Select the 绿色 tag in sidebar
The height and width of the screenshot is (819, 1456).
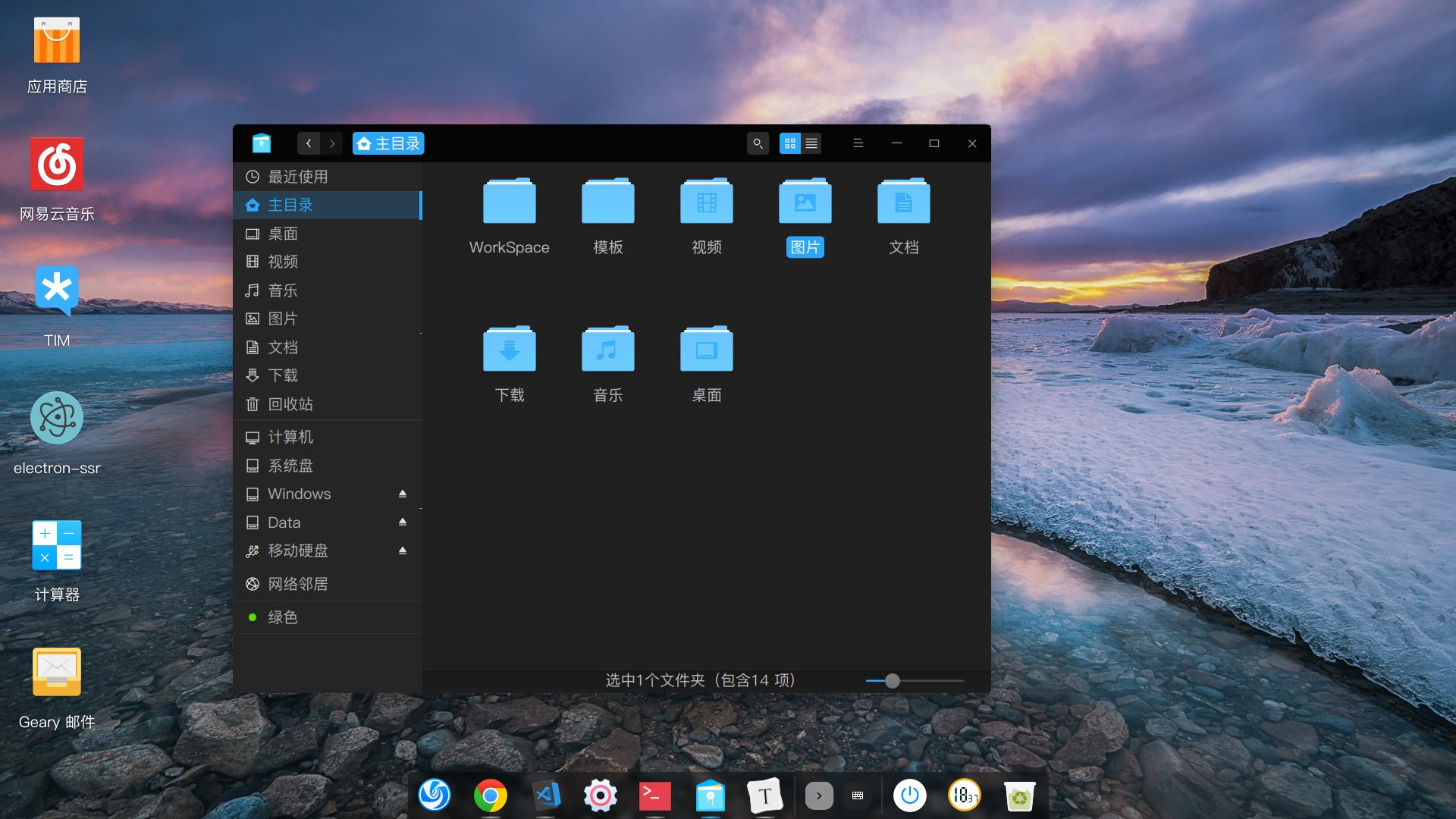328,617
